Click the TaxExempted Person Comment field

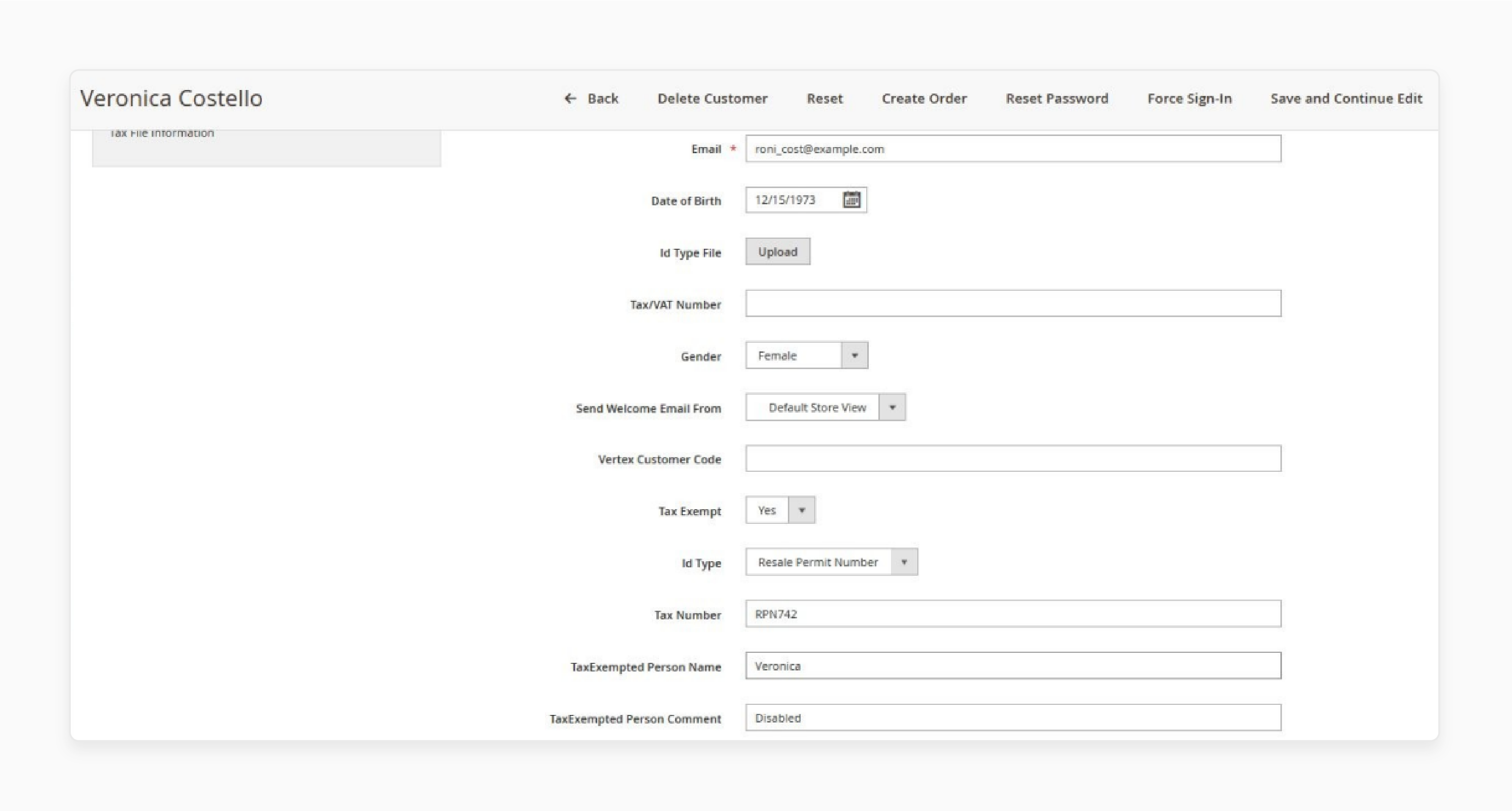(x=1013, y=717)
